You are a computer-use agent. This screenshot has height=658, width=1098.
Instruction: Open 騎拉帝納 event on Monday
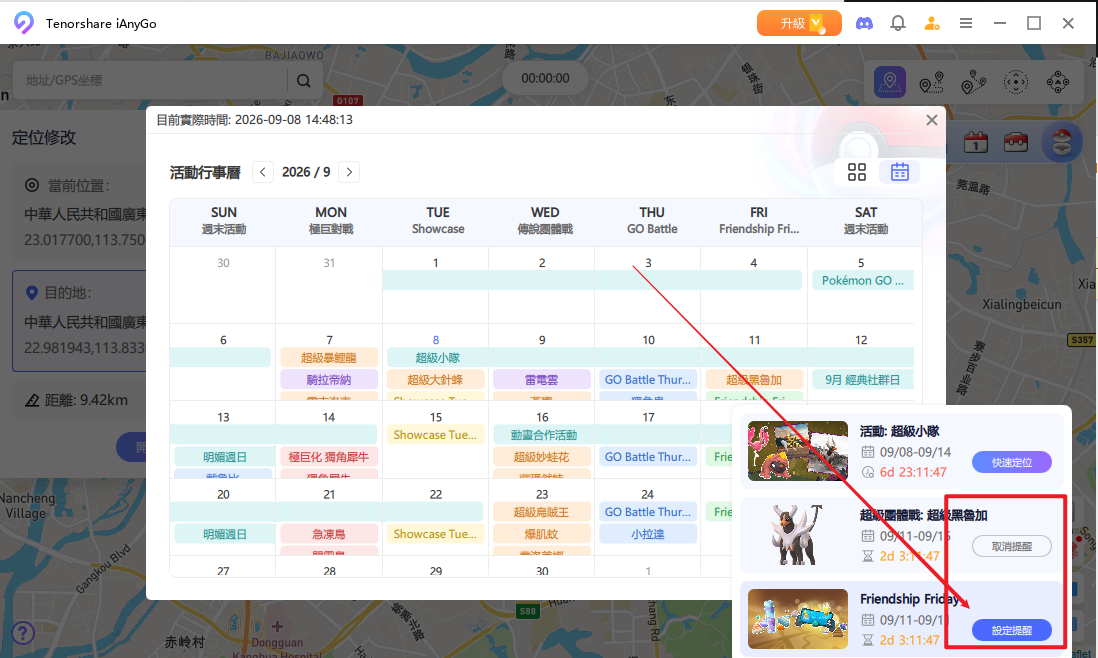tap(329, 379)
